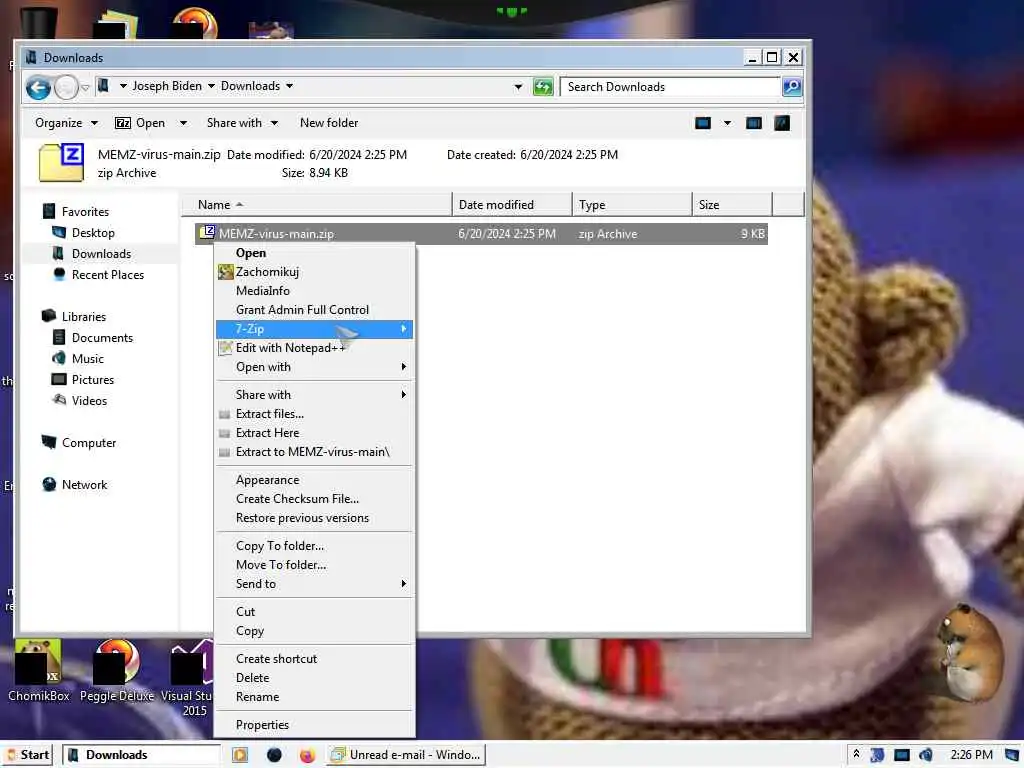Select Edit with Notepad++
The image size is (1024, 768).
pos(314,347)
